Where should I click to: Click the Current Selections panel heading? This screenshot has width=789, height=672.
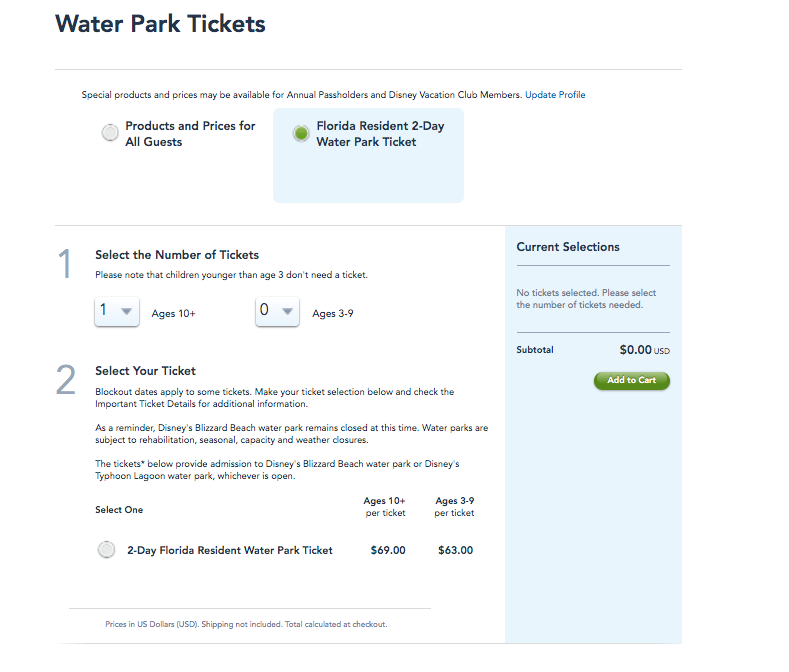click(x=568, y=247)
